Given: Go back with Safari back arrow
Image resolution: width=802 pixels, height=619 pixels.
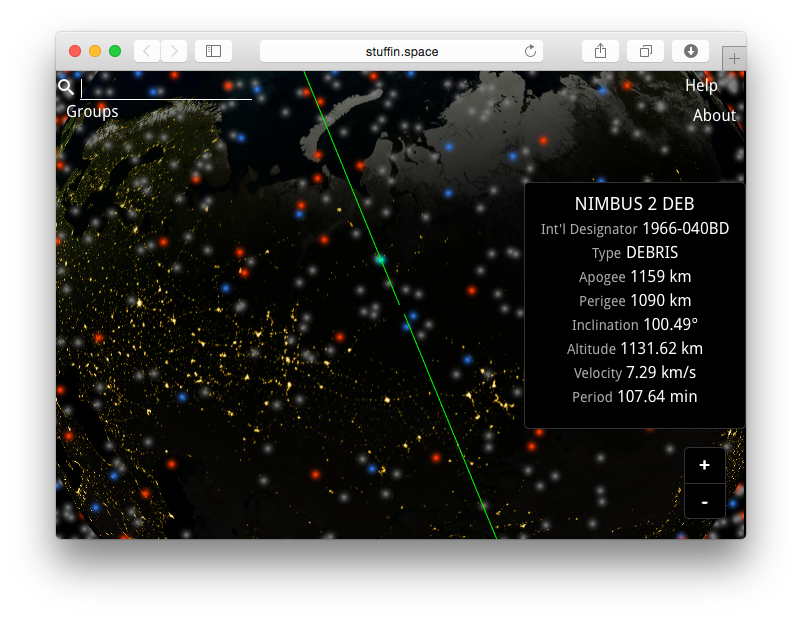Looking at the screenshot, I should coord(147,51).
